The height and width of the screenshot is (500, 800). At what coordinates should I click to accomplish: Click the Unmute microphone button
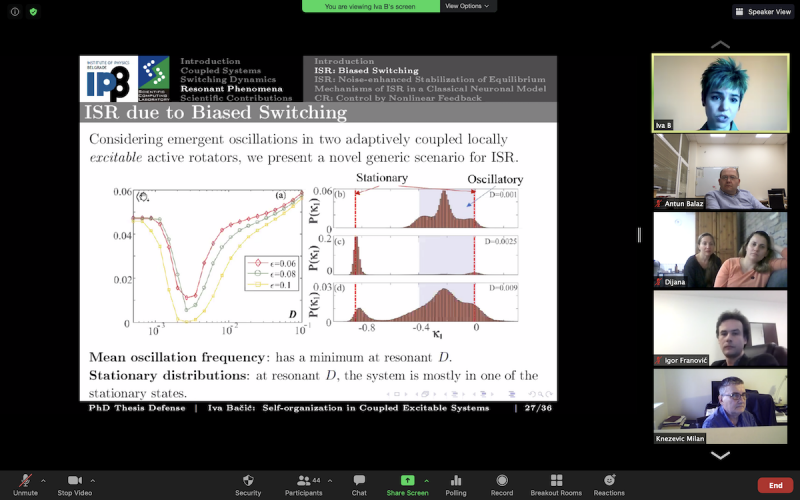pyautogui.click(x=25, y=485)
